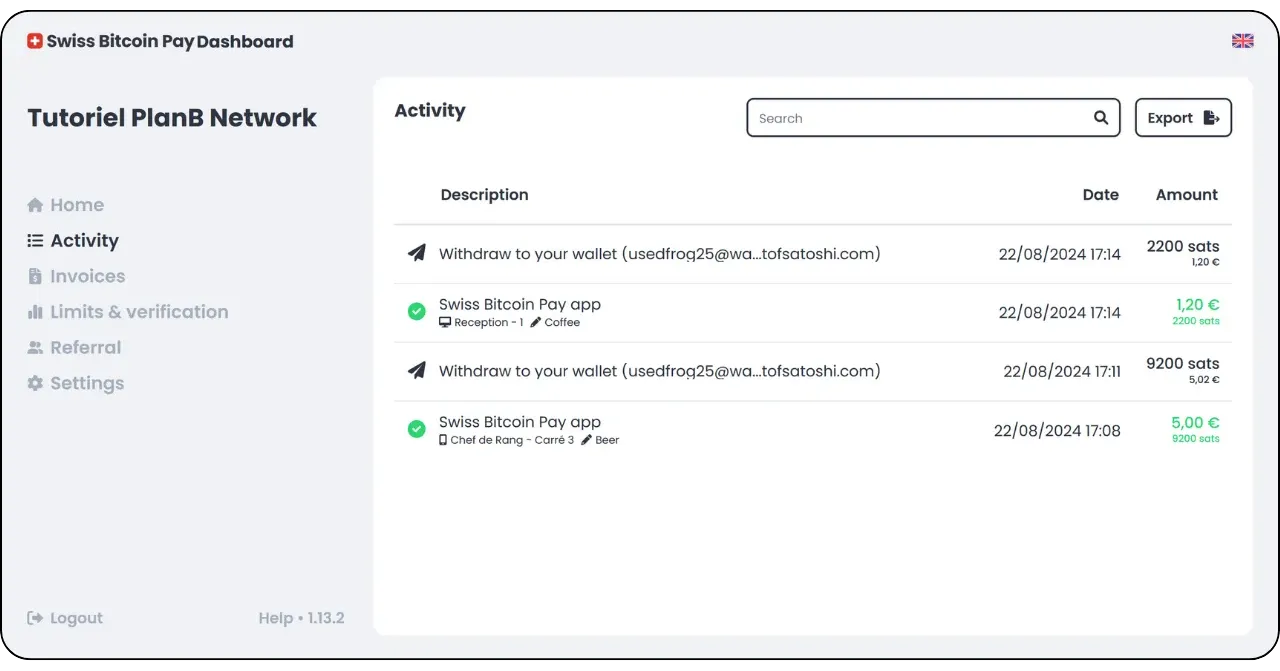Click the green checkmark on the Coffee payment
Image resolution: width=1280 pixels, height=671 pixels.
click(417, 312)
